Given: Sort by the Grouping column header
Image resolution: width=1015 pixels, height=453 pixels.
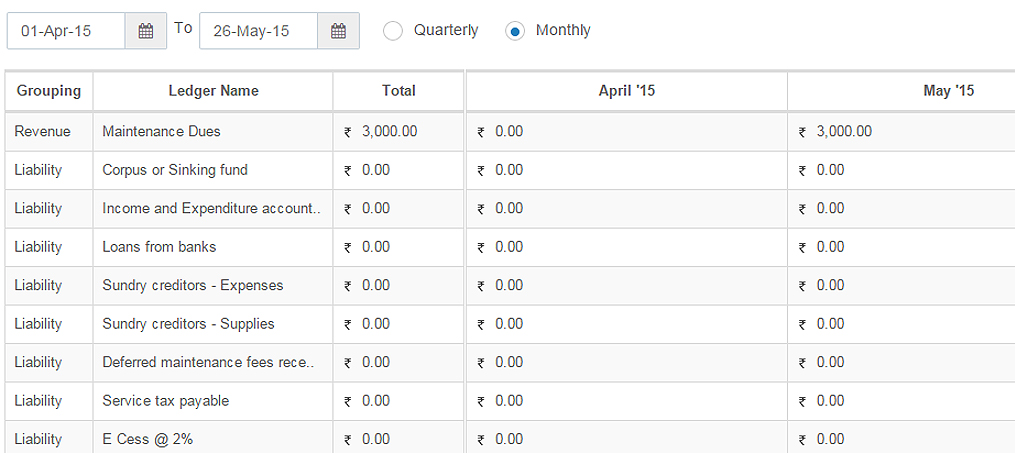Looking at the screenshot, I should (49, 91).
